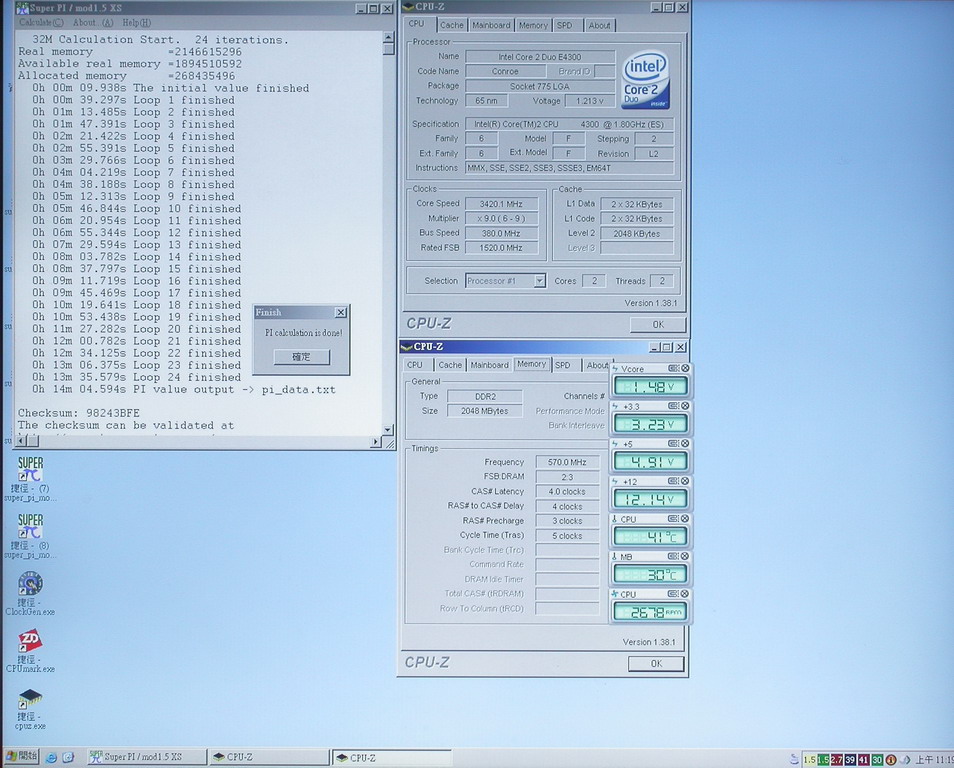The image size is (954, 768).
Task: Select the ClockGen.exe desktop shortcut
Action: pyautogui.click(x=30, y=593)
